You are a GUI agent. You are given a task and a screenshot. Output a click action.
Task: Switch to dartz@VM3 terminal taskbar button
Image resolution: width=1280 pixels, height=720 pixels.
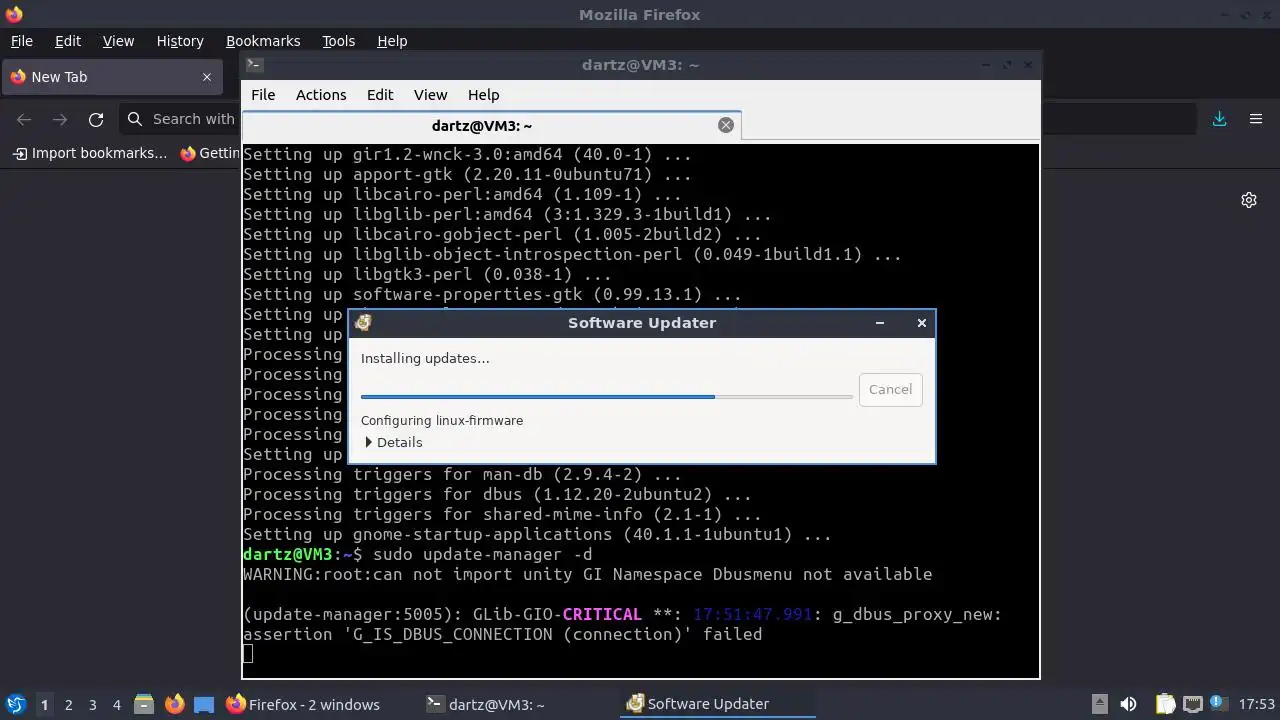[x=486, y=704]
